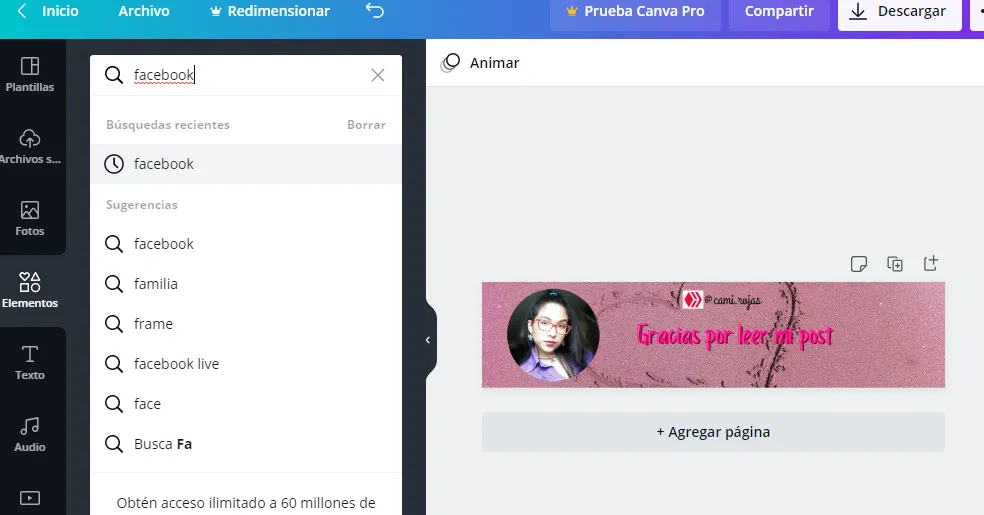Clear the search field with the X
The height and width of the screenshot is (515, 984).
pos(378,75)
